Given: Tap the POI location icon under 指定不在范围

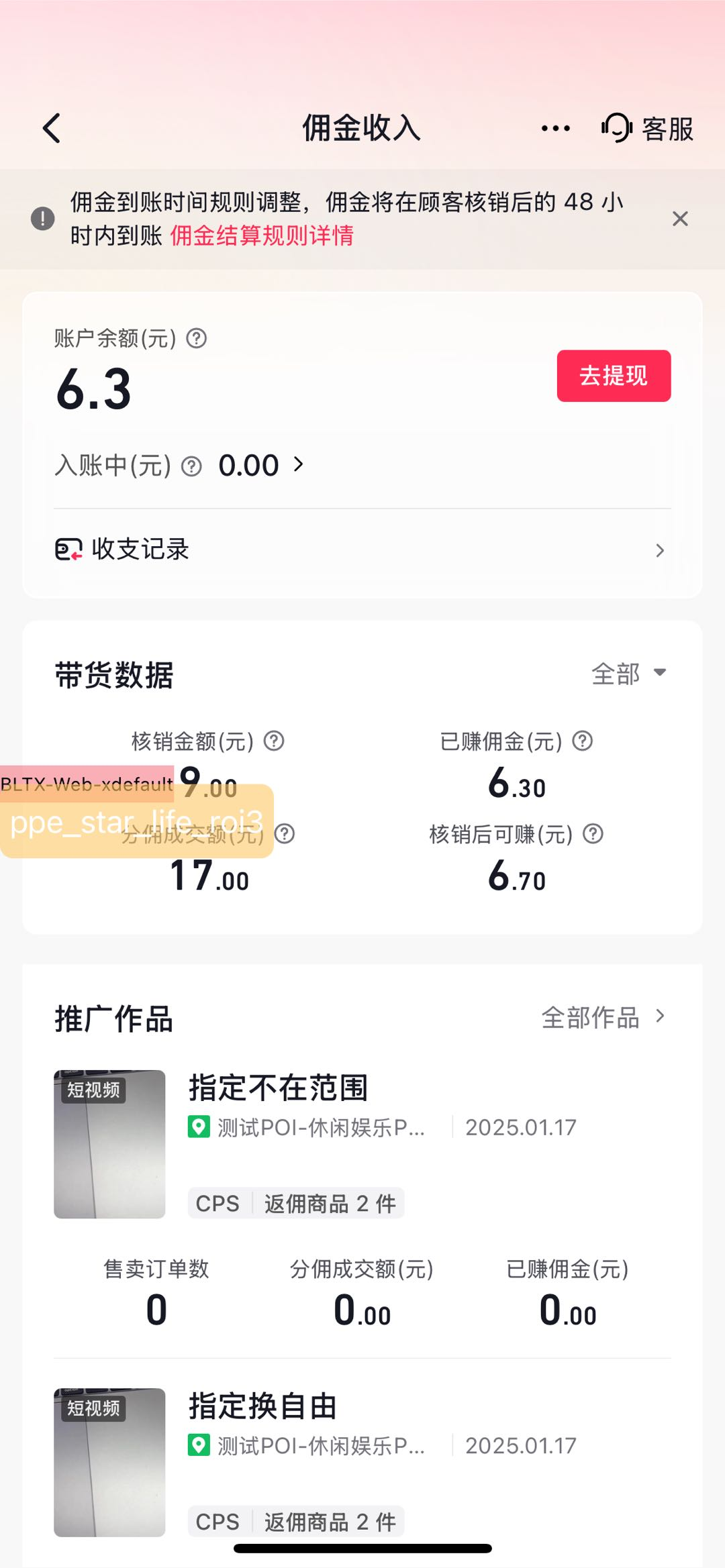Looking at the screenshot, I should [x=199, y=1127].
